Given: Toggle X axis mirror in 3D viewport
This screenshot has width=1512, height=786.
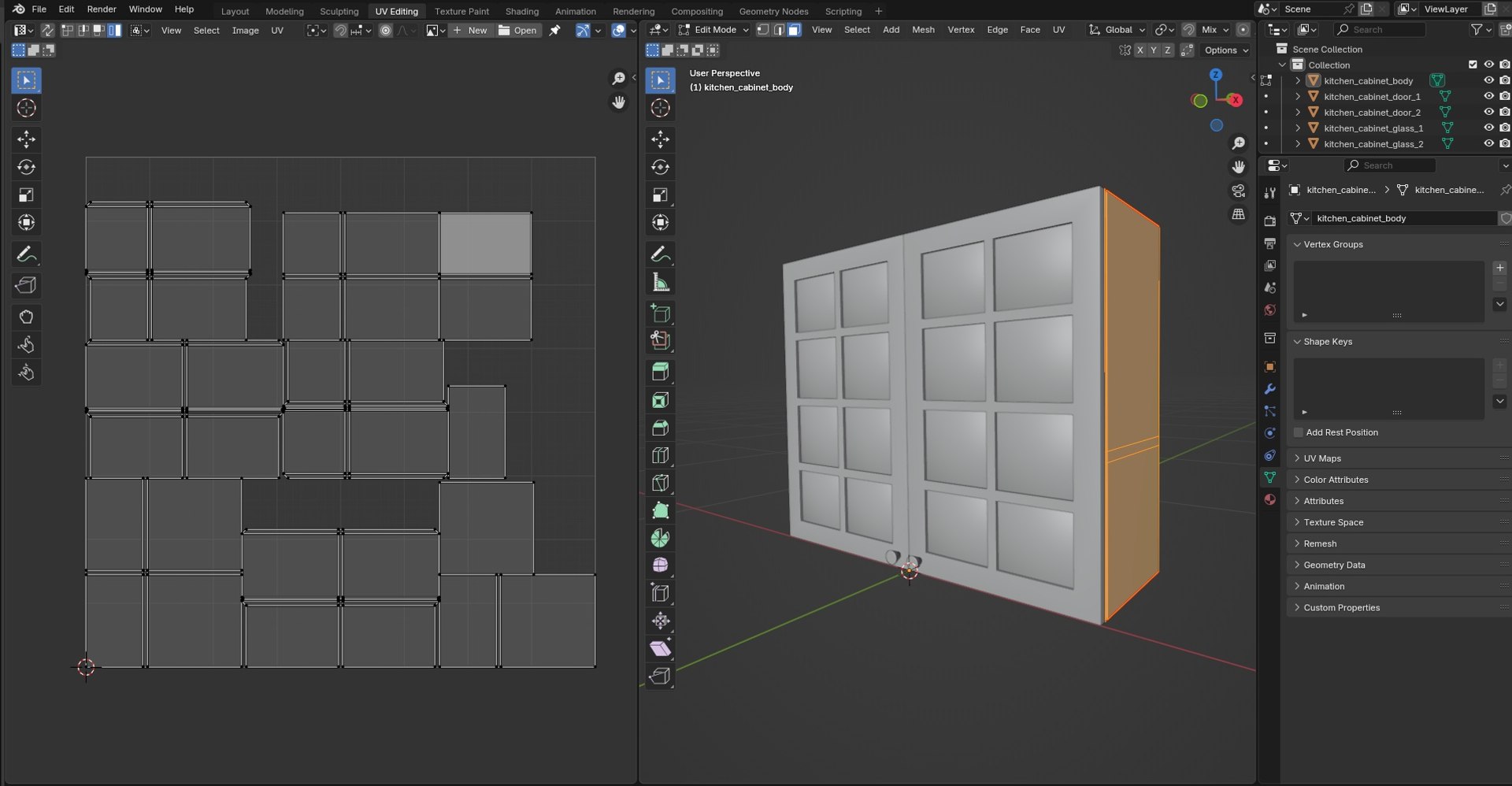Looking at the screenshot, I should coord(1140,50).
